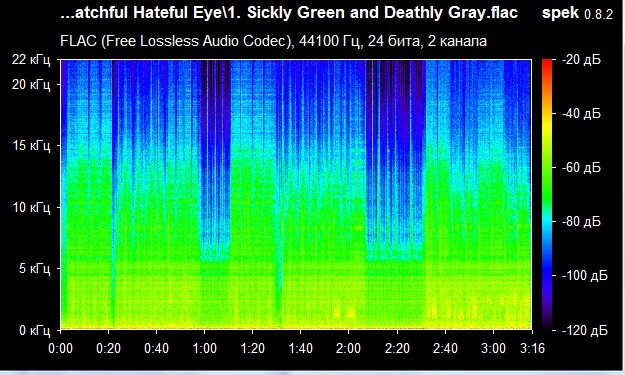Viewport: 625px width, 375px height.
Task: Click the Sickly Green and Deathly Gray.flac title
Action: coord(382,13)
